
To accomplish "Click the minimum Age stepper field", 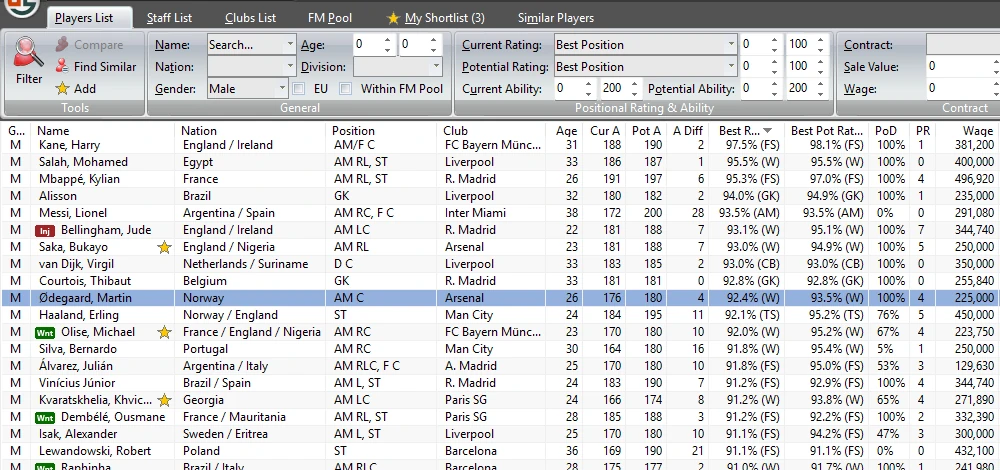I will pyautogui.click(x=374, y=45).
